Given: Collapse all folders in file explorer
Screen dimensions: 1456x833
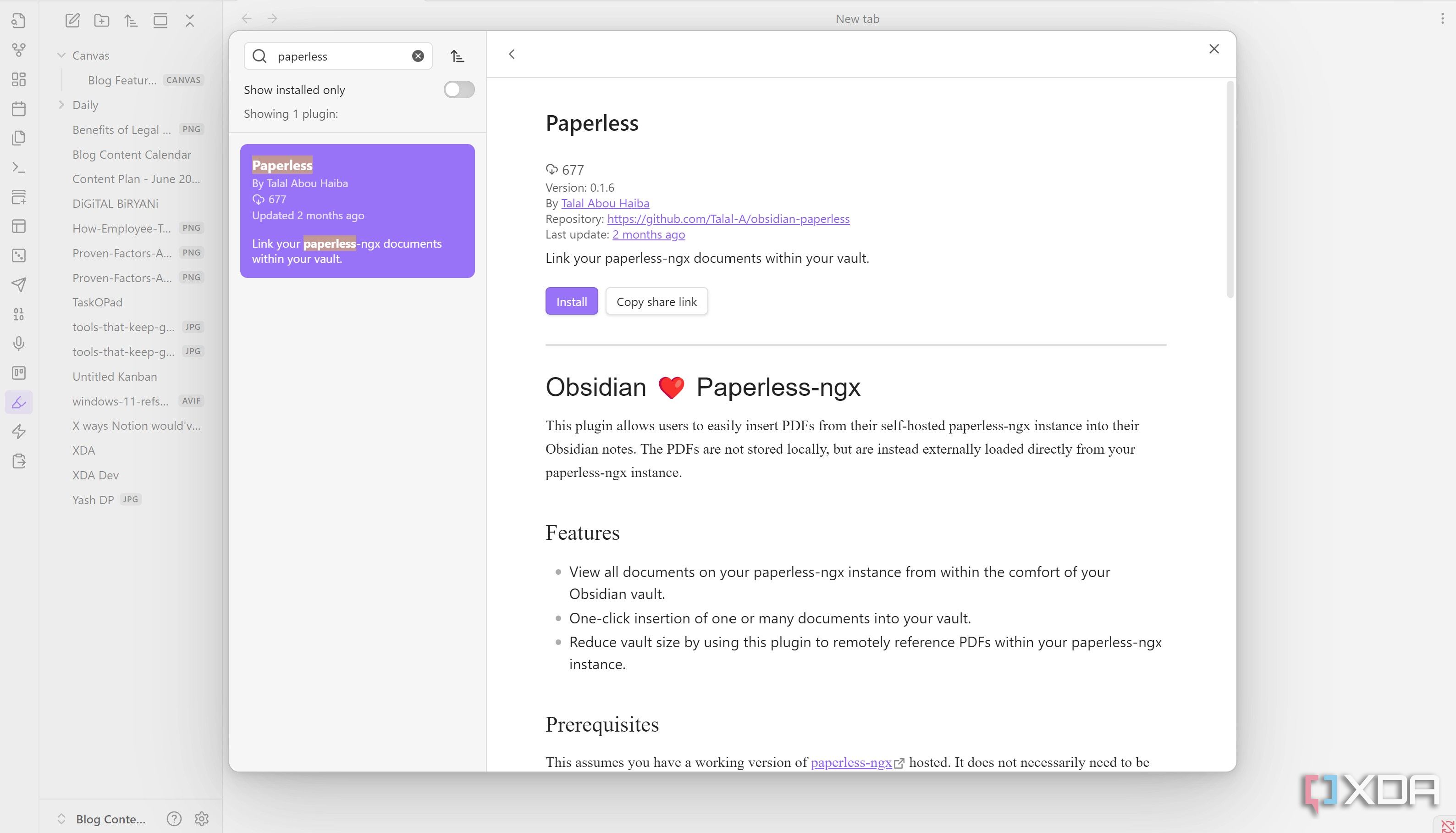Looking at the screenshot, I should 190,21.
